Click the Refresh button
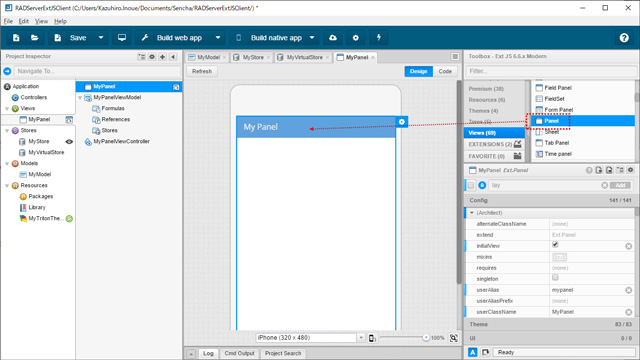This screenshot has width=640, height=360. click(x=202, y=71)
